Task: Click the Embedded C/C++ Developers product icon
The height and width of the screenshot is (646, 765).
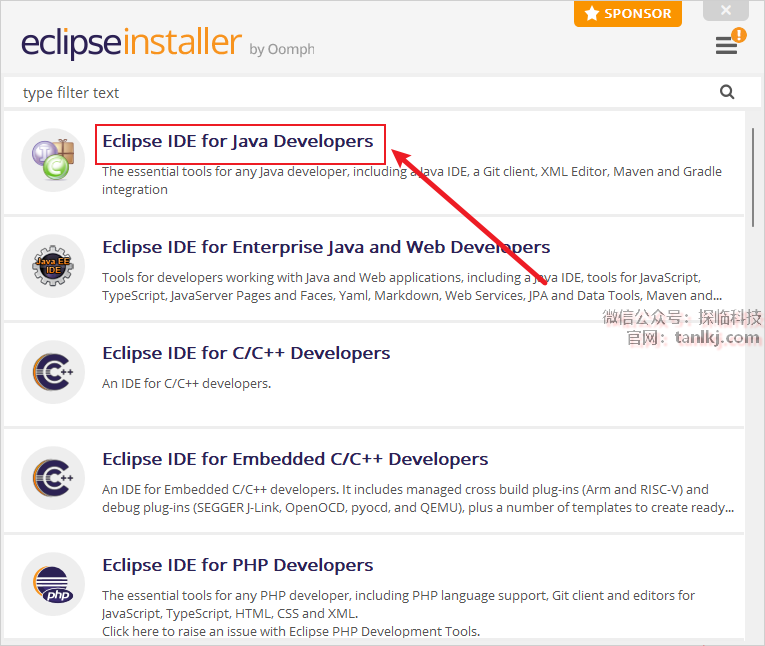Action: point(53,478)
